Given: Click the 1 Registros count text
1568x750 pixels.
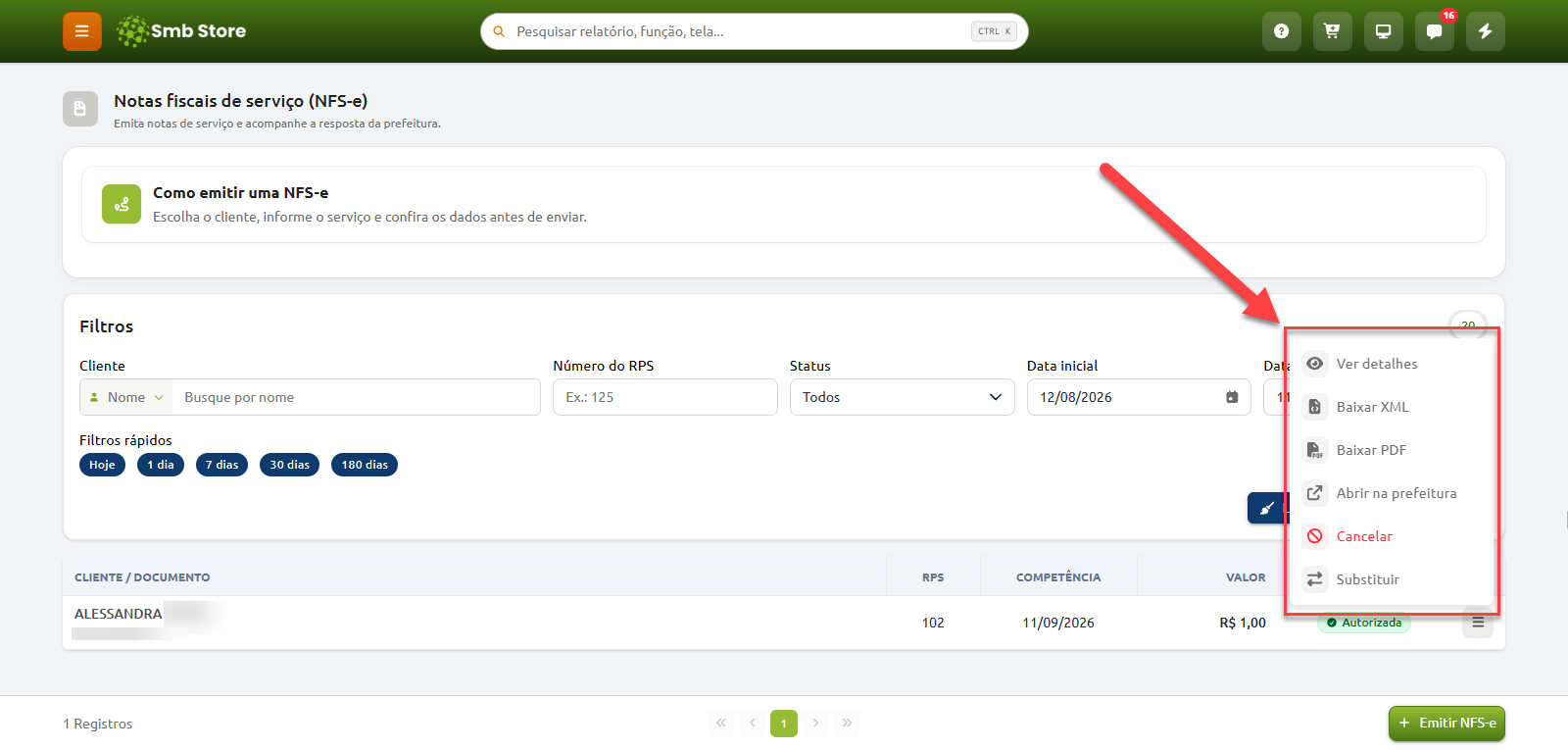Looking at the screenshot, I should [98, 724].
